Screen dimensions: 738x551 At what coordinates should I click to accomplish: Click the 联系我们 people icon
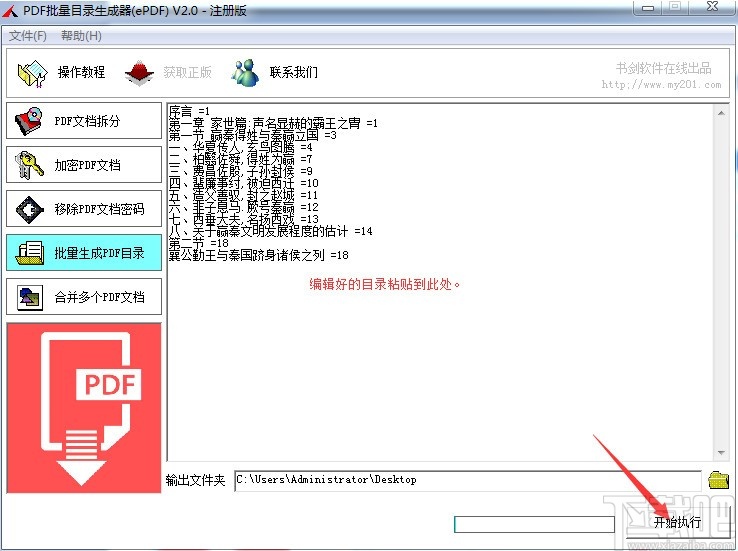(245, 73)
